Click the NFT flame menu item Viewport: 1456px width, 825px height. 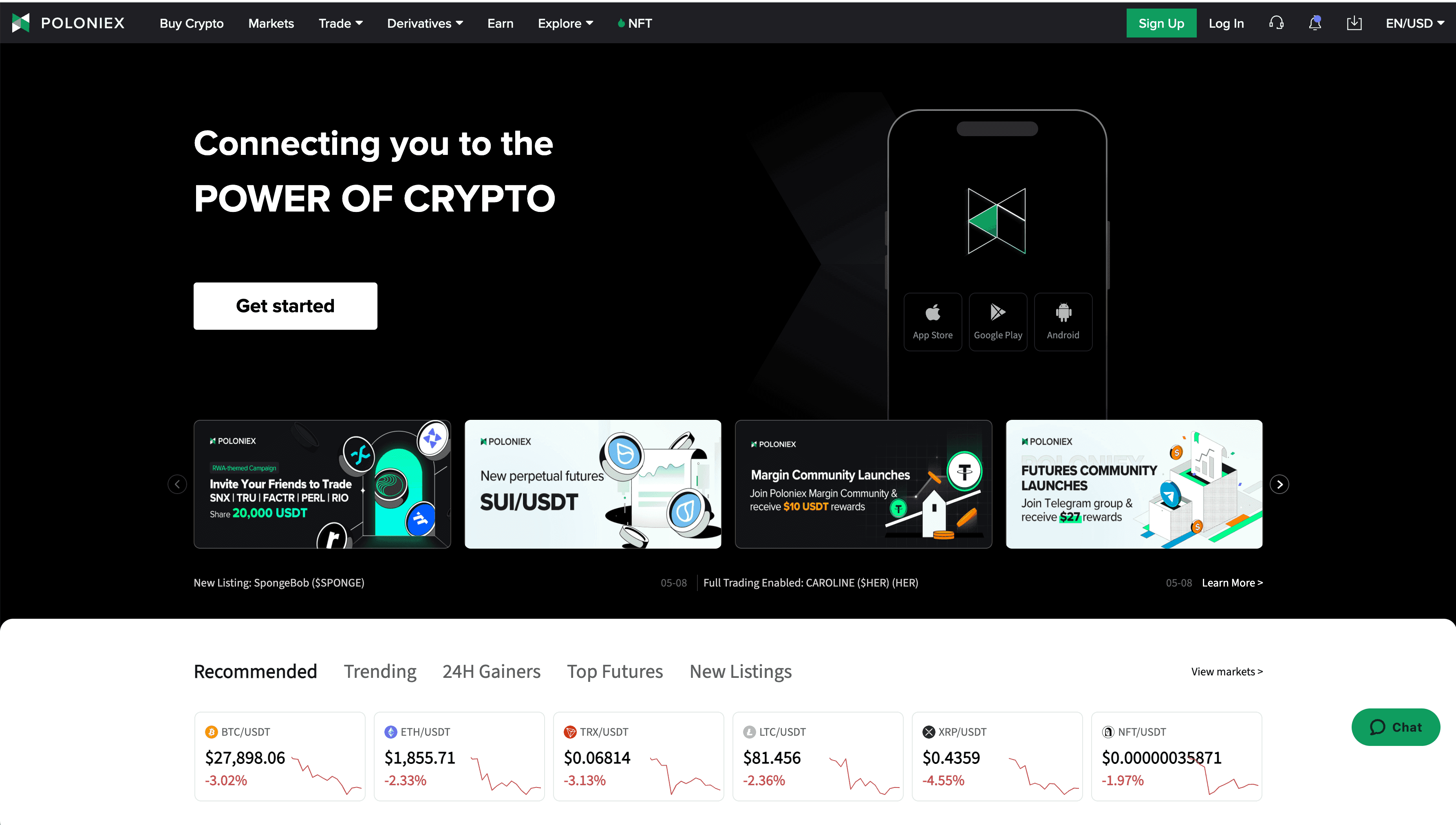(x=635, y=23)
